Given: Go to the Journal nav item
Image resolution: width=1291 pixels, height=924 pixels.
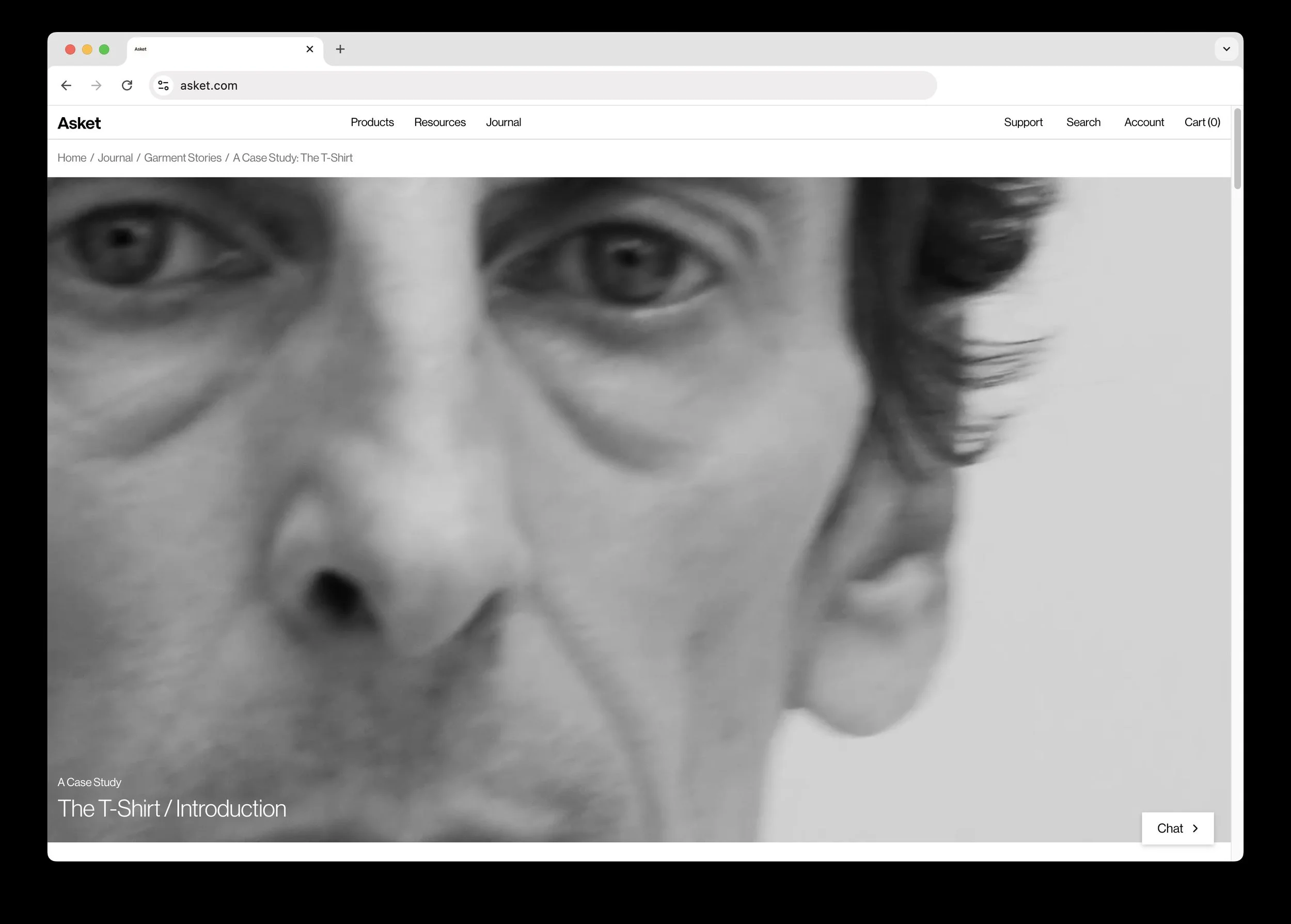Looking at the screenshot, I should coord(503,122).
